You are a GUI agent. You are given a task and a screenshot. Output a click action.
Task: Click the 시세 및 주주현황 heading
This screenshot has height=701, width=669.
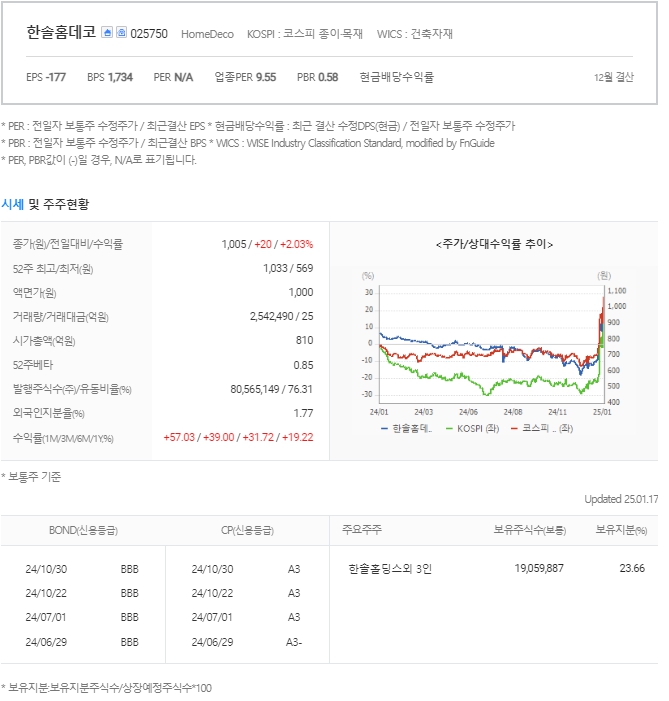point(45,204)
